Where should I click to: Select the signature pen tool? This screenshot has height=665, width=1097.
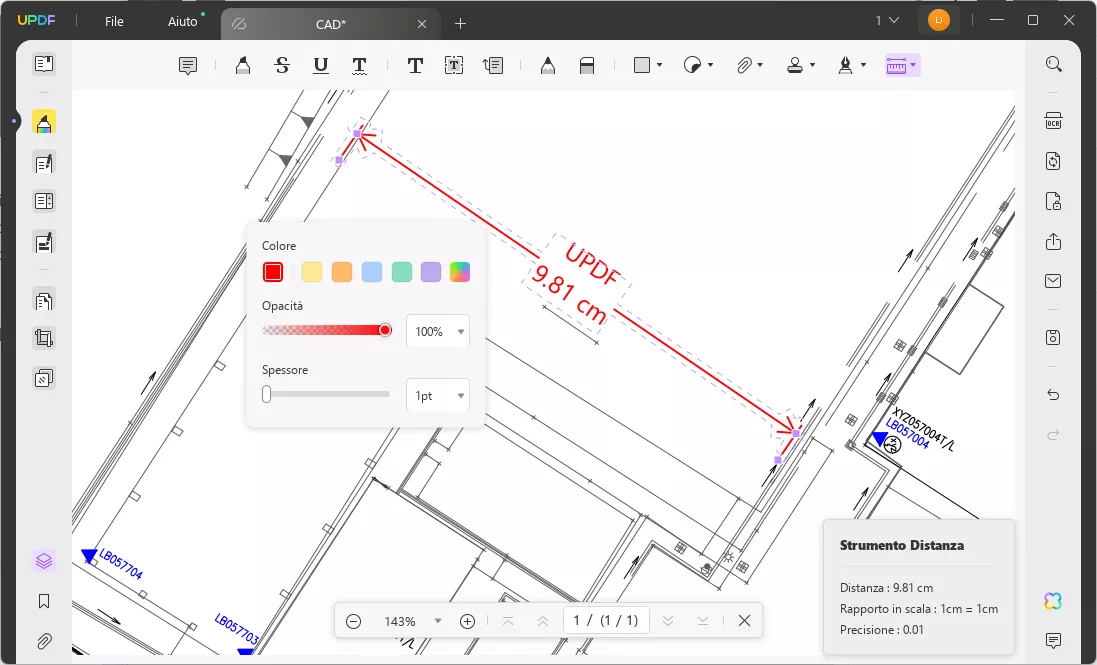[845, 65]
